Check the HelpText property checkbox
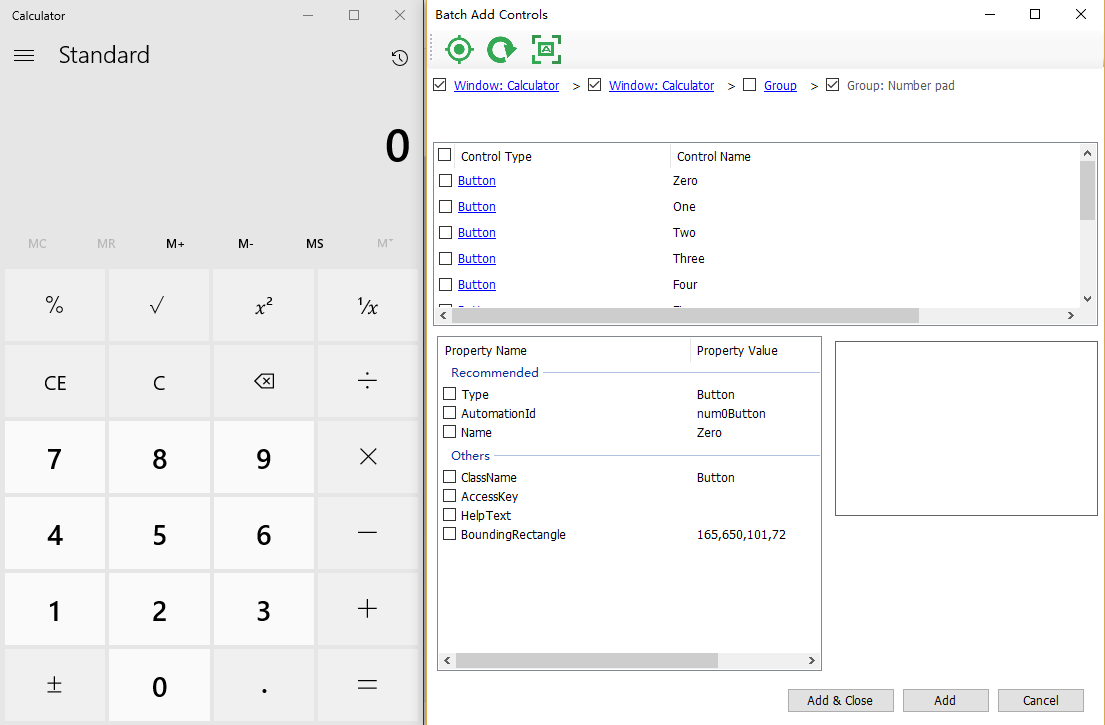The height and width of the screenshot is (725, 1105). click(450, 514)
